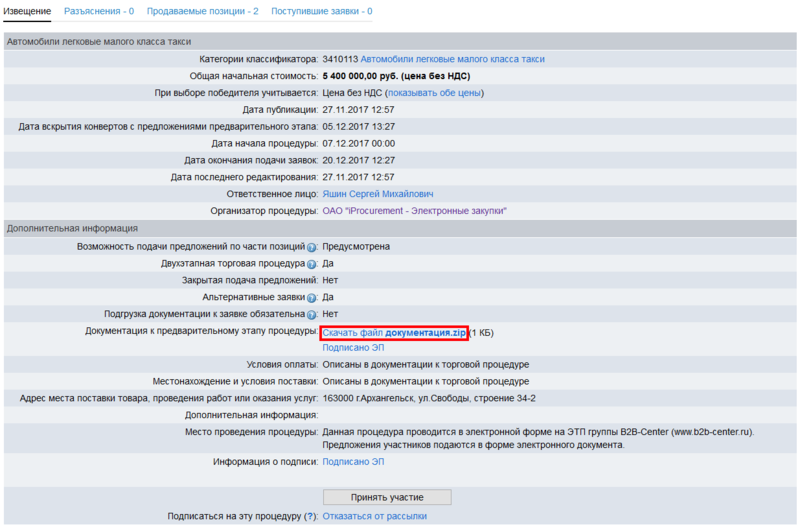Click Подписано ЭП under the documentation file
Screen dimensions: 800x529
pos(353,348)
